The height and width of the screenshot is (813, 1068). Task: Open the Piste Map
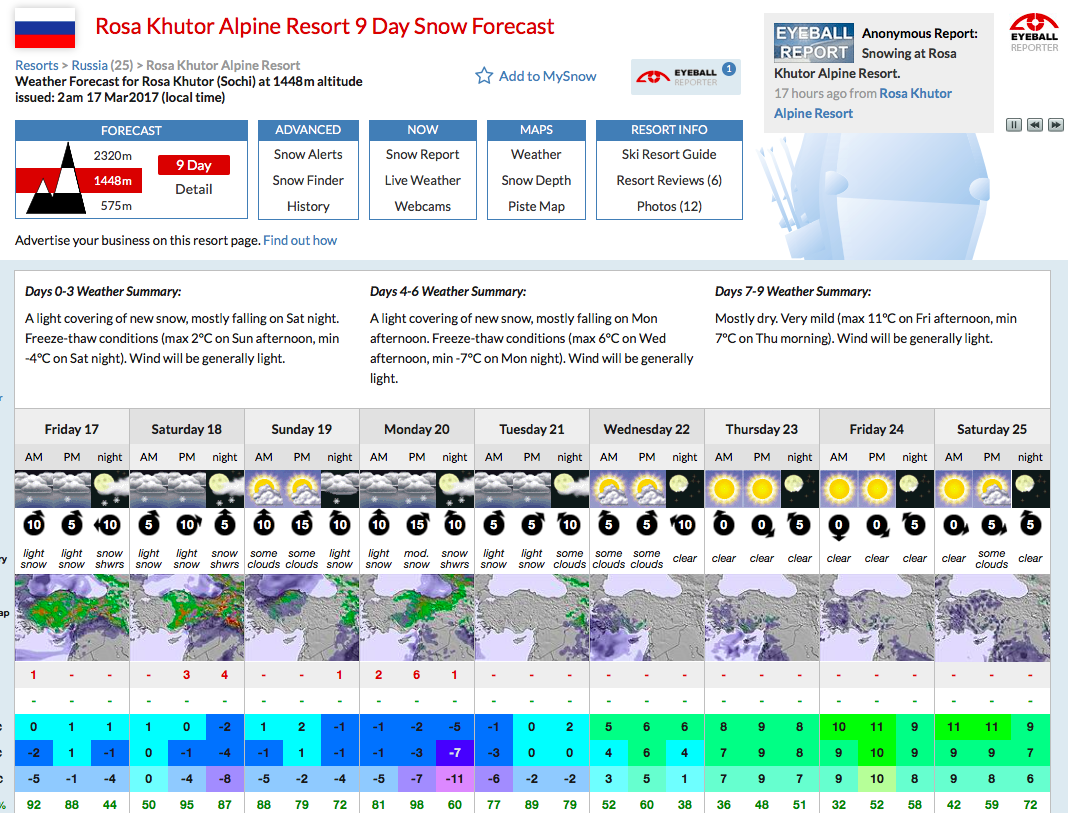click(536, 206)
